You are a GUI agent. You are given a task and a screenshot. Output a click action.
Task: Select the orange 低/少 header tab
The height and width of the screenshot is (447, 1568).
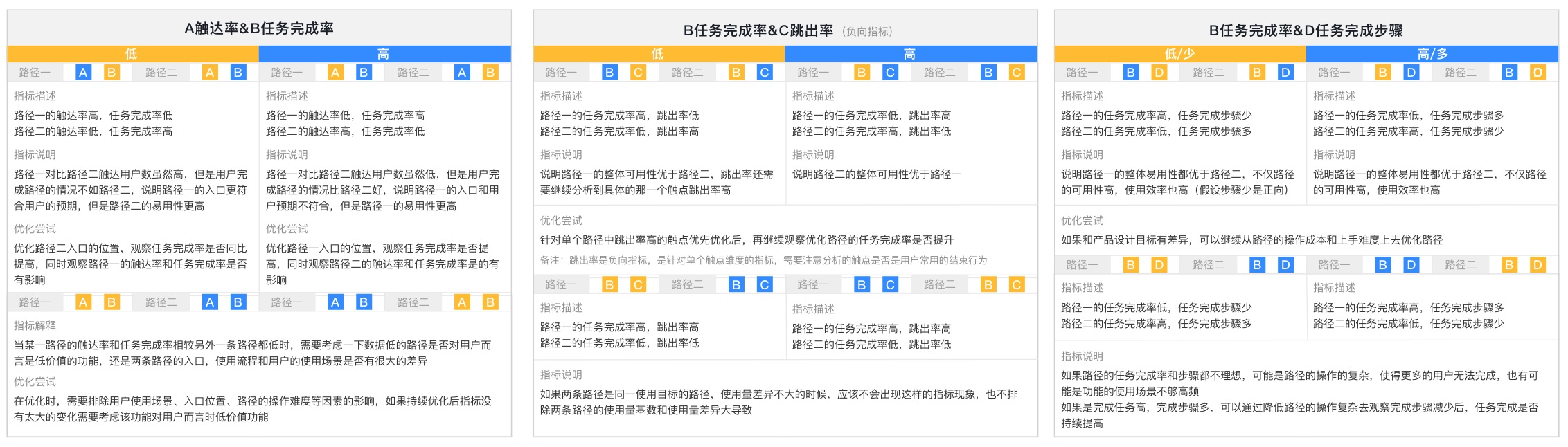point(1179,54)
